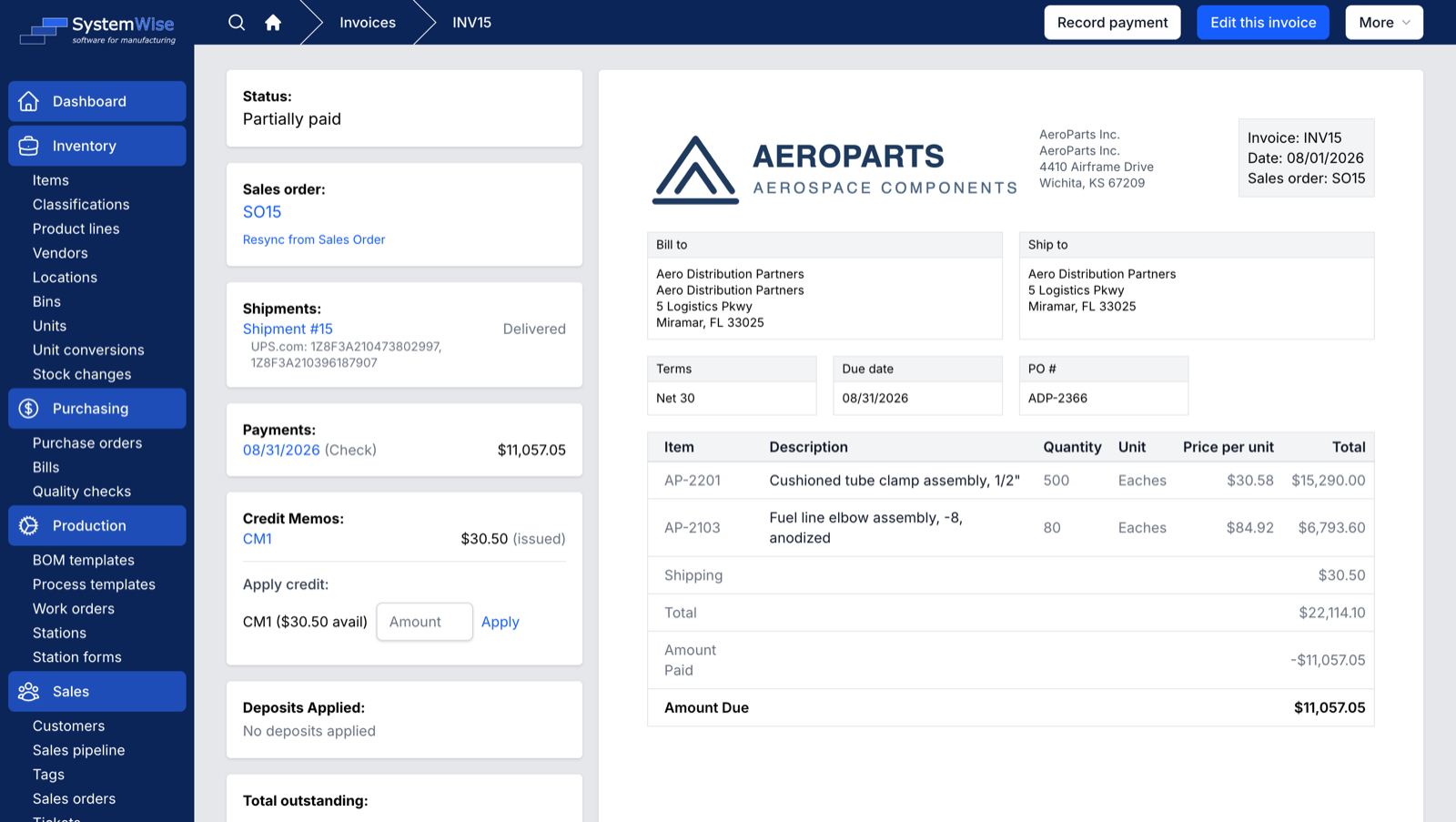Open the Sales section
1456x822 pixels.
(97, 692)
